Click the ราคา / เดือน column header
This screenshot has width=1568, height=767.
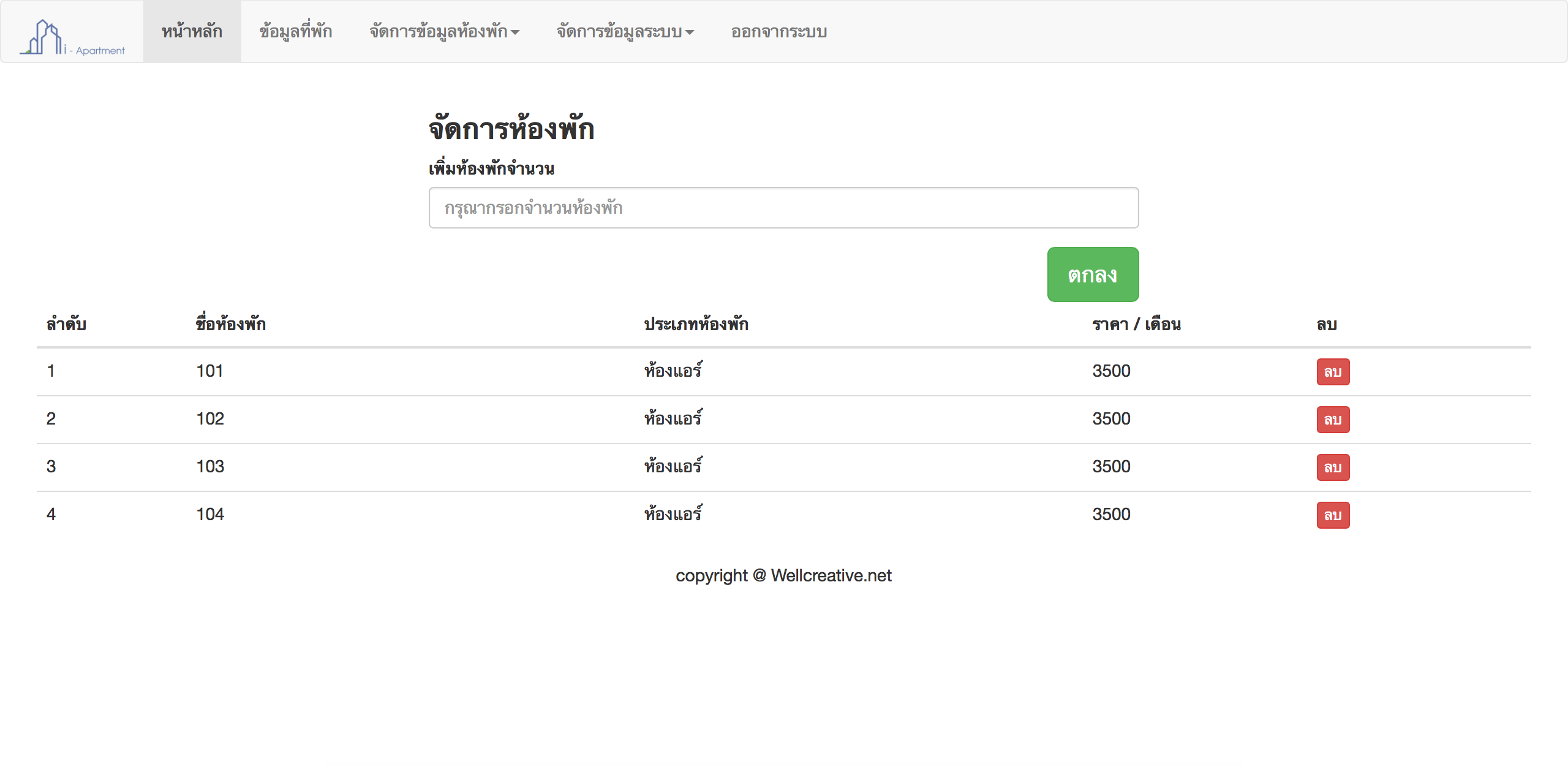pyautogui.click(x=1136, y=324)
